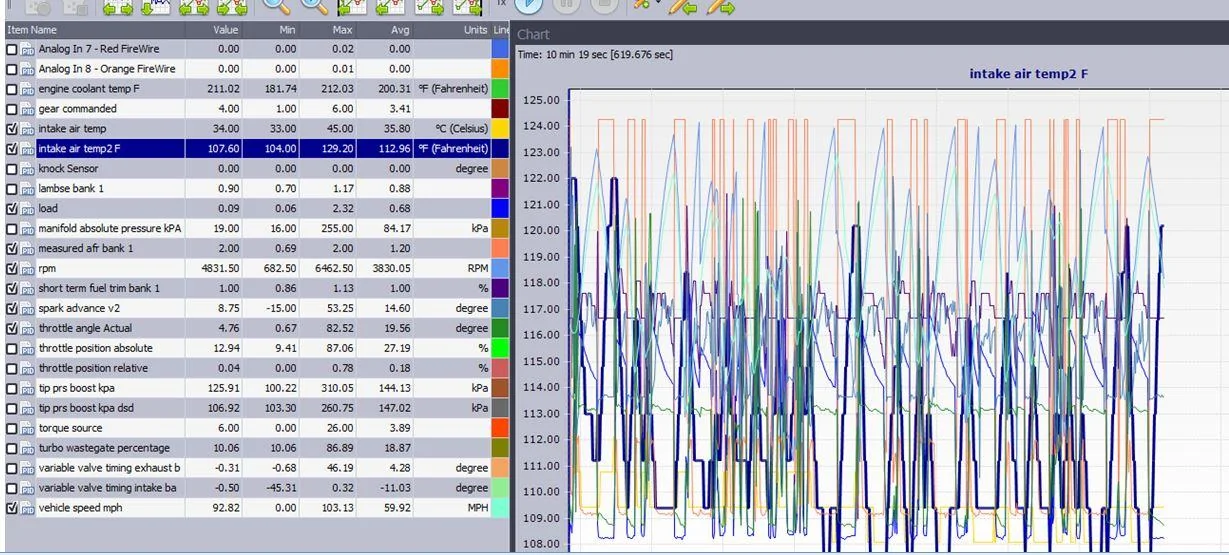This screenshot has width=1229, height=555.
Task: Enable the engine coolant temp F checkbox
Action: pyautogui.click(x=12, y=89)
